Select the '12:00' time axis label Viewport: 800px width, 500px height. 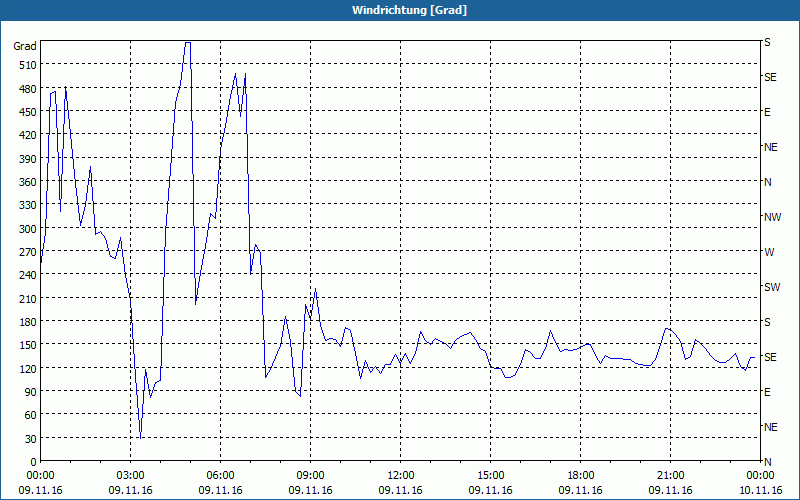coord(401,476)
